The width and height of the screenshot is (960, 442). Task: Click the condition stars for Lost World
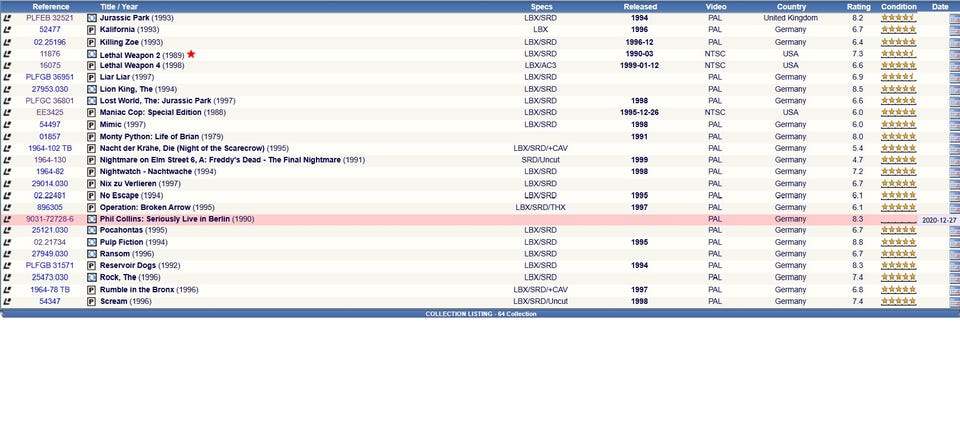click(x=898, y=101)
